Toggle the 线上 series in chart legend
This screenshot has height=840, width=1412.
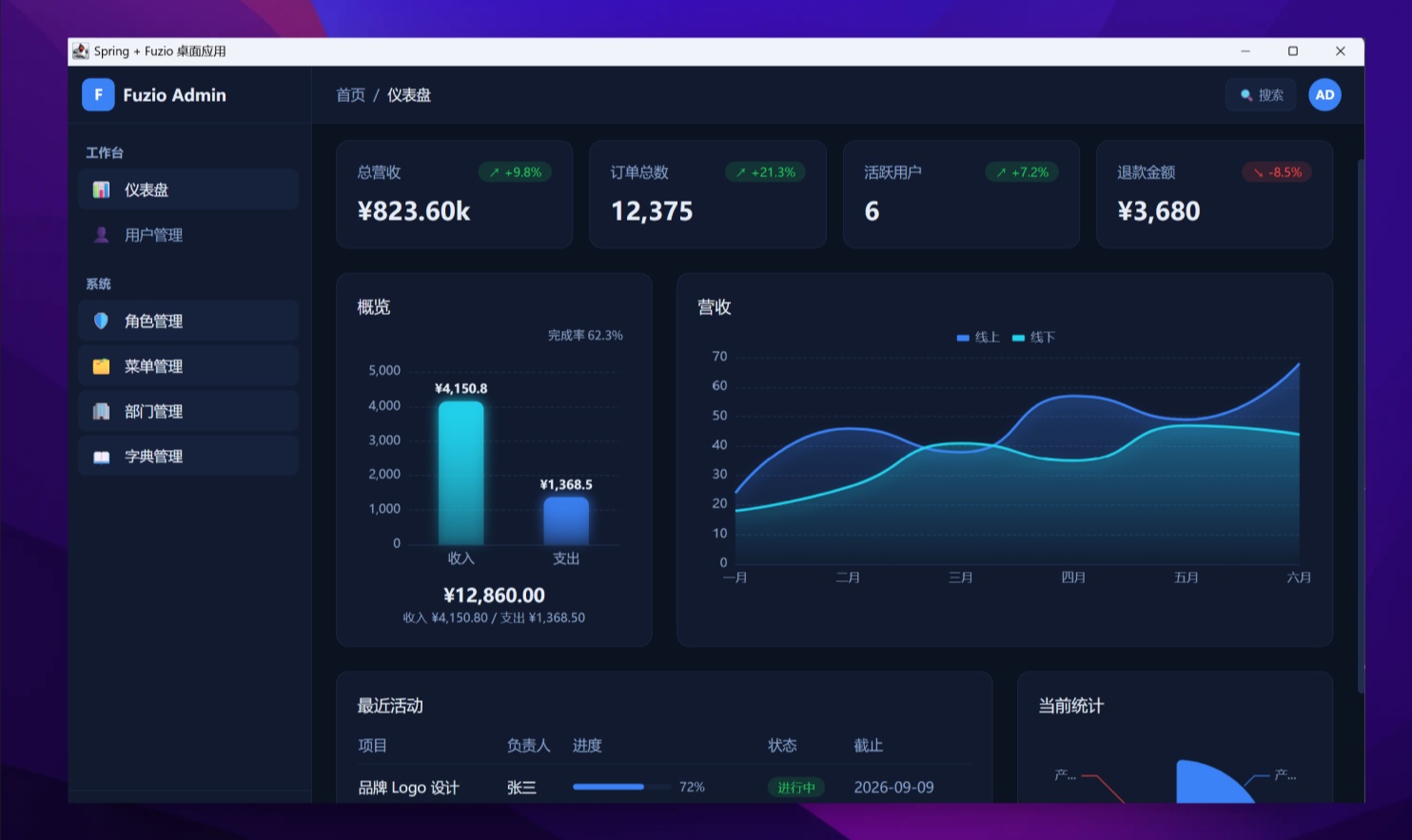tap(978, 337)
